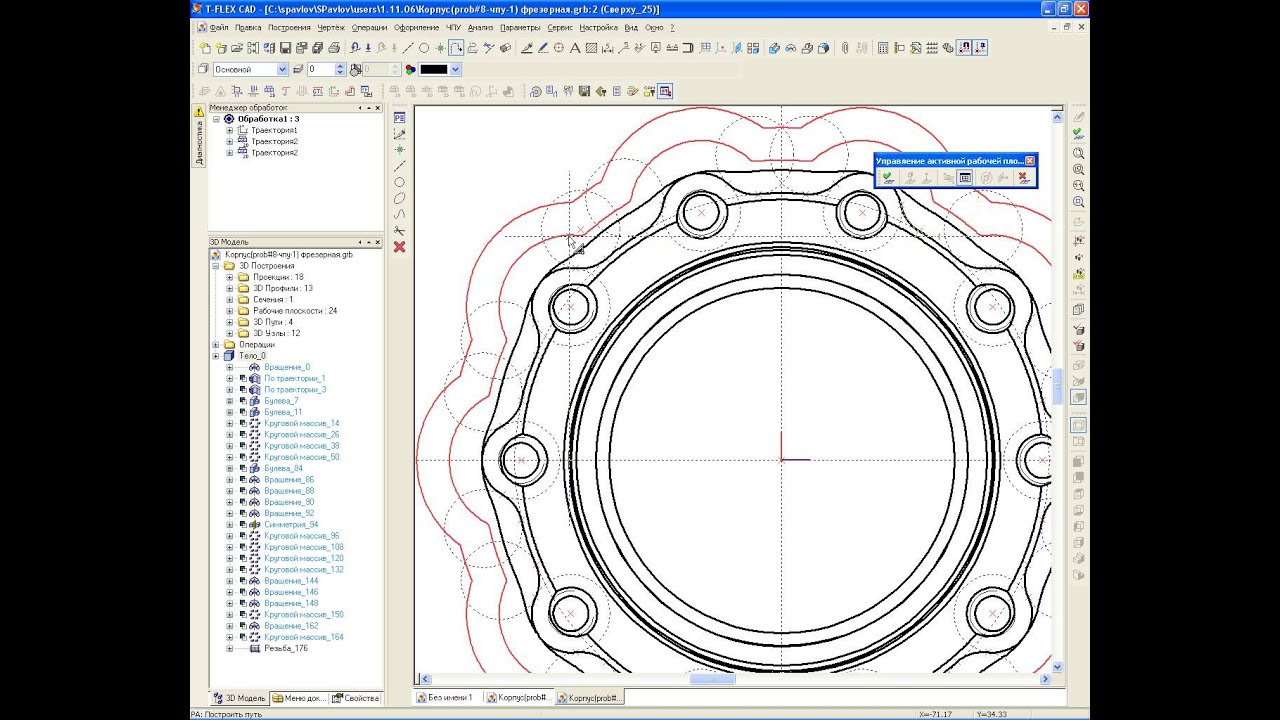Click the yellow warning Diagnostics icon

point(199,111)
